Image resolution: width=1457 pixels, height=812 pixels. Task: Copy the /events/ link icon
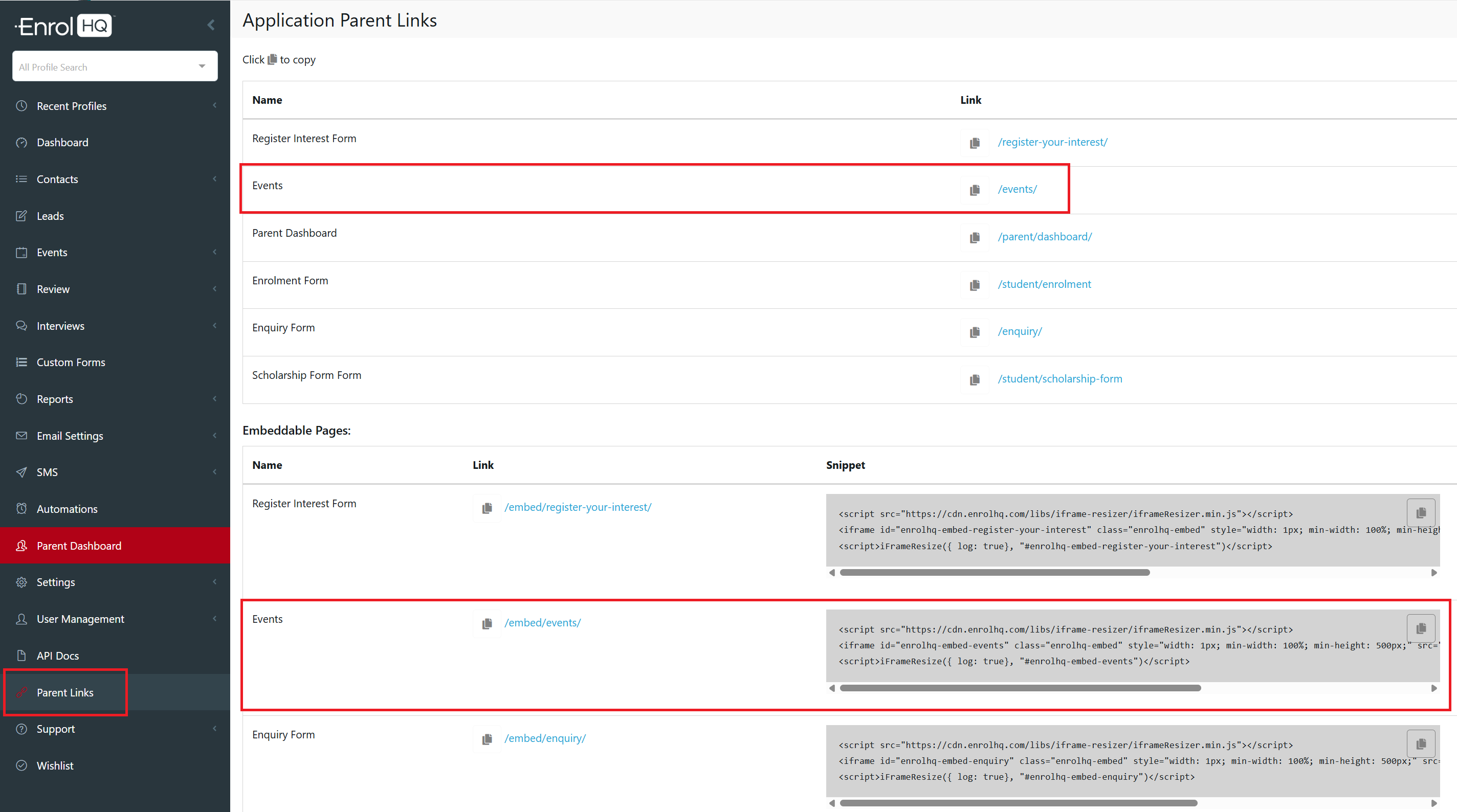pyautogui.click(x=975, y=190)
